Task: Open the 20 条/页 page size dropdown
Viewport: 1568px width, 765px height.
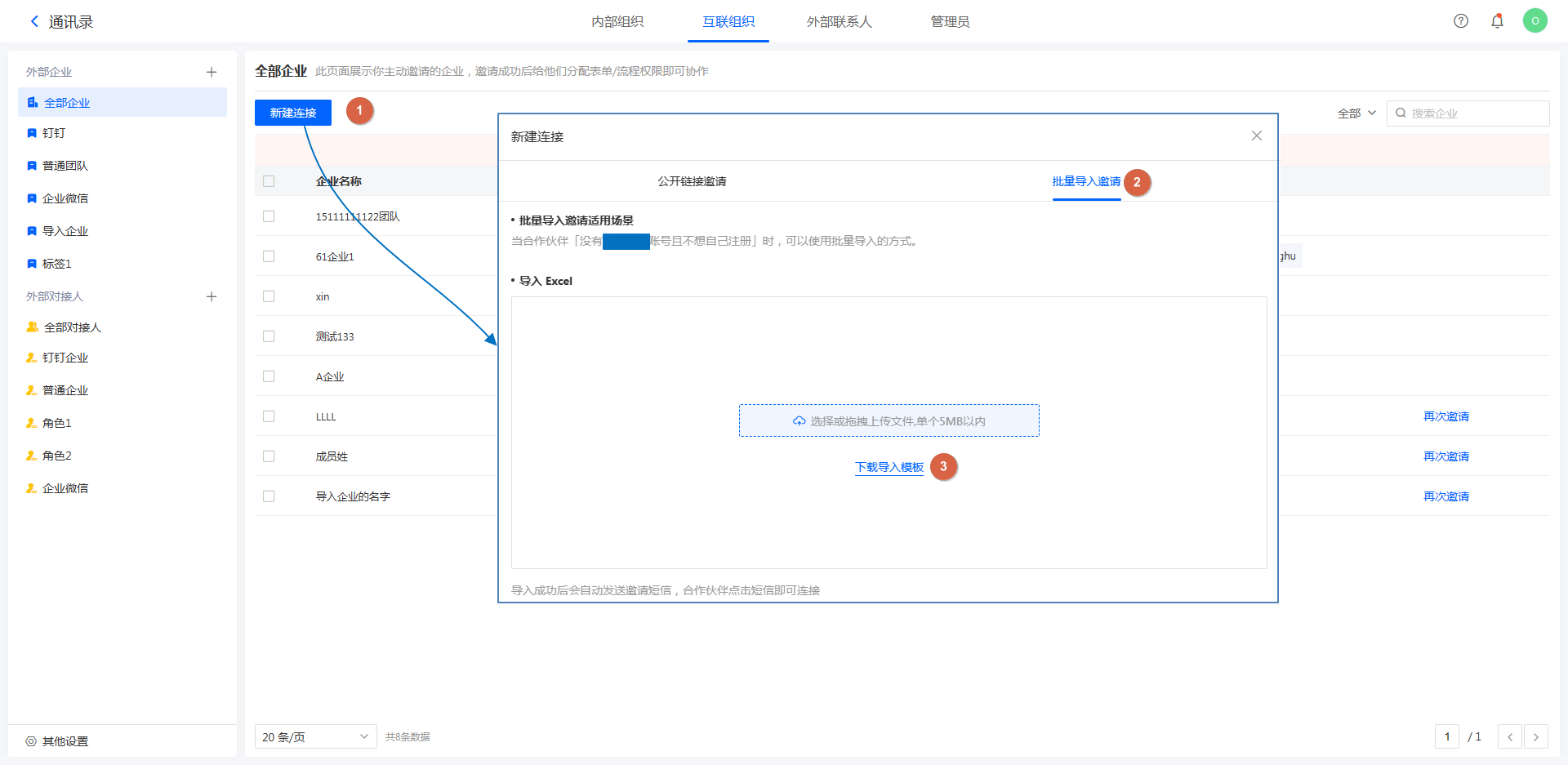Action: [x=315, y=737]
